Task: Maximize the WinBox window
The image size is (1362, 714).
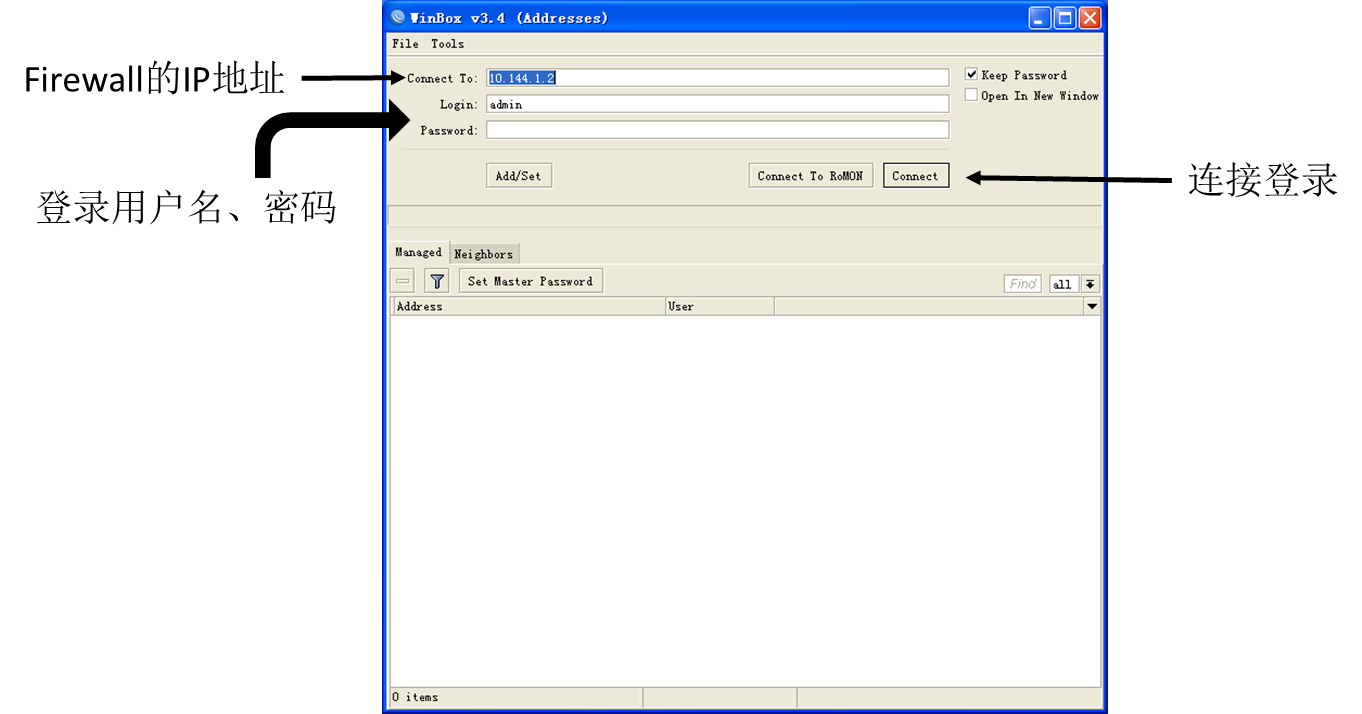Action: pyautogui.click(x=1065, y=18)
